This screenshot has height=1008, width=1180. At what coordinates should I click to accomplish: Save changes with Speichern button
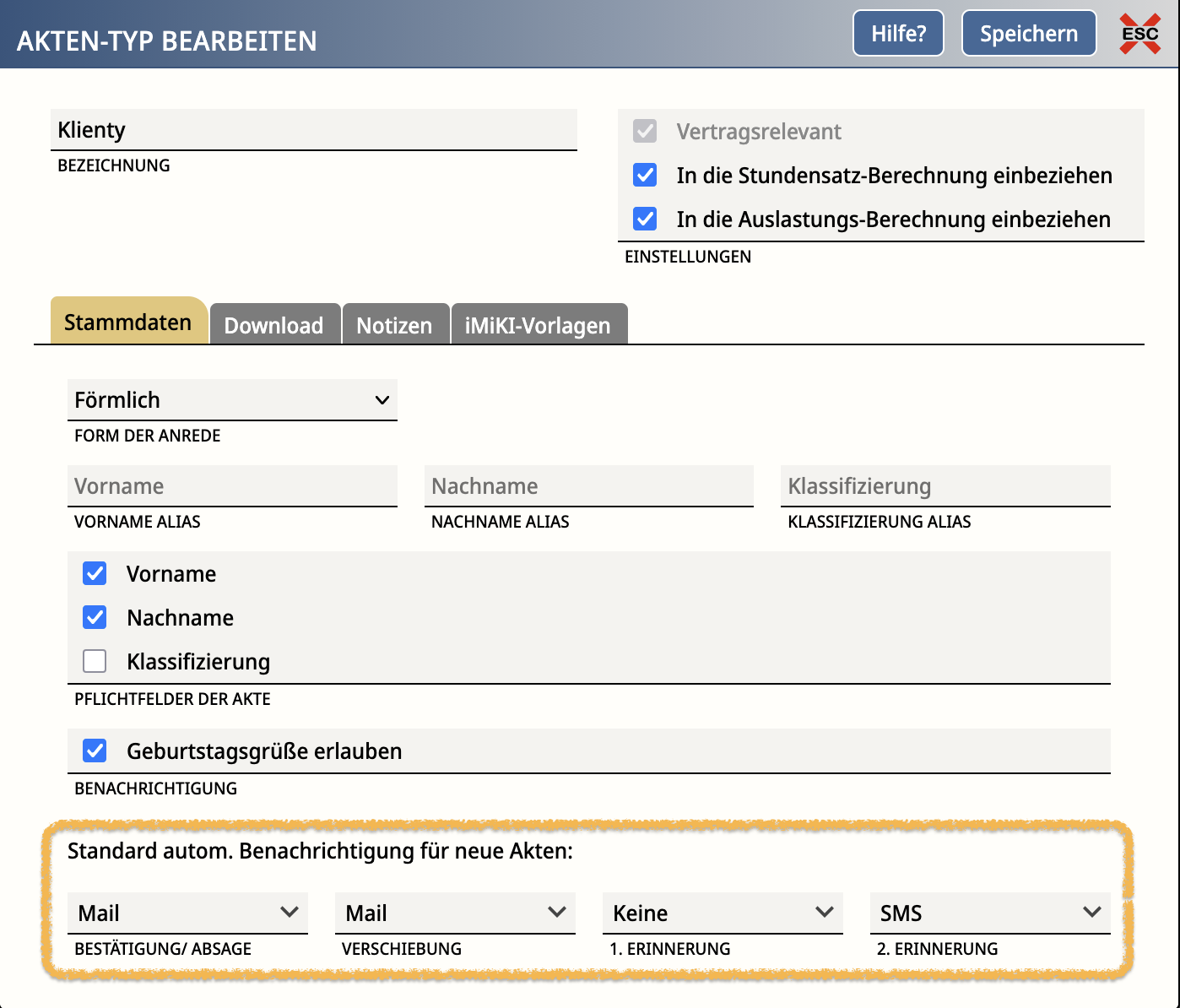coord(1028,34)
